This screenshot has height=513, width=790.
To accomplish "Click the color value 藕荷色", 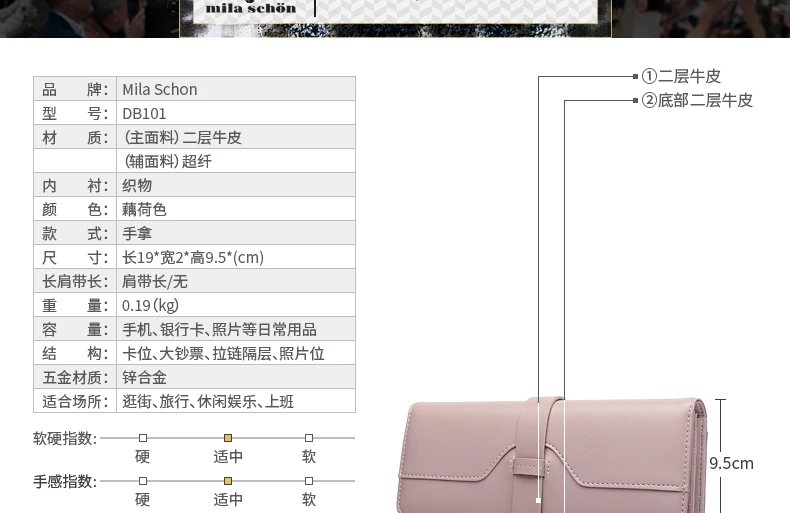I will 144,209.
